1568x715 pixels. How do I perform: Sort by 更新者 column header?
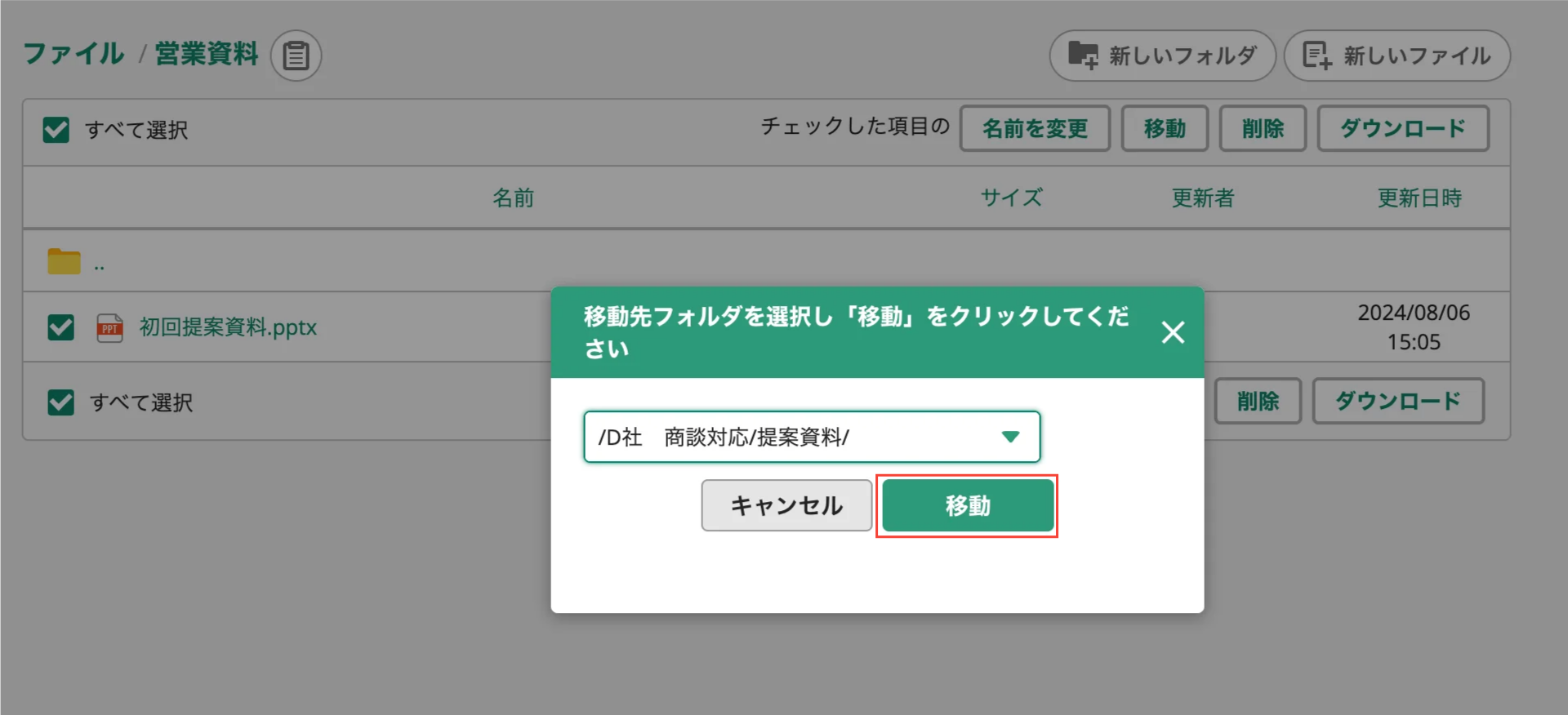click(1203, 198)
